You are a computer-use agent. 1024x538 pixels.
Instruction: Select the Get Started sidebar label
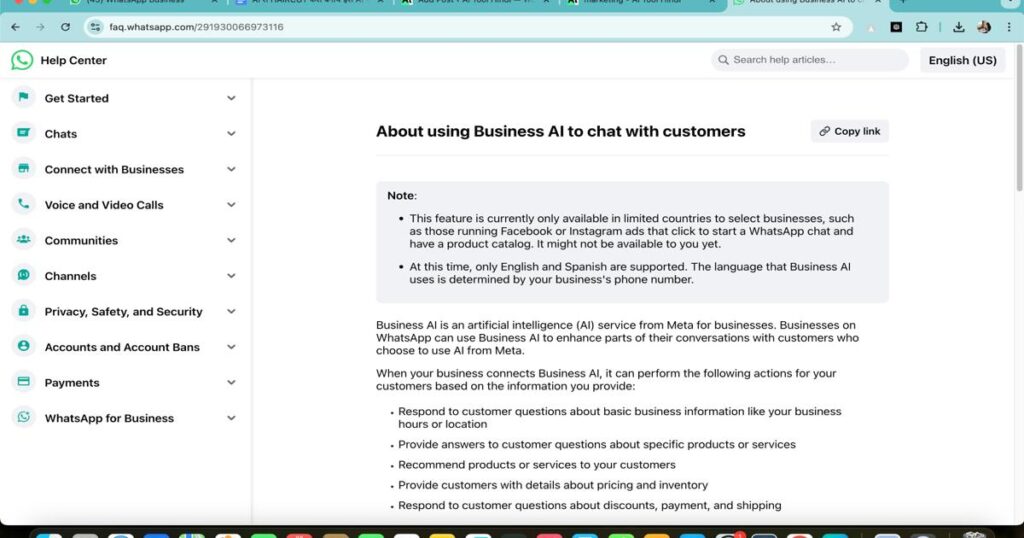click(76, 98)
